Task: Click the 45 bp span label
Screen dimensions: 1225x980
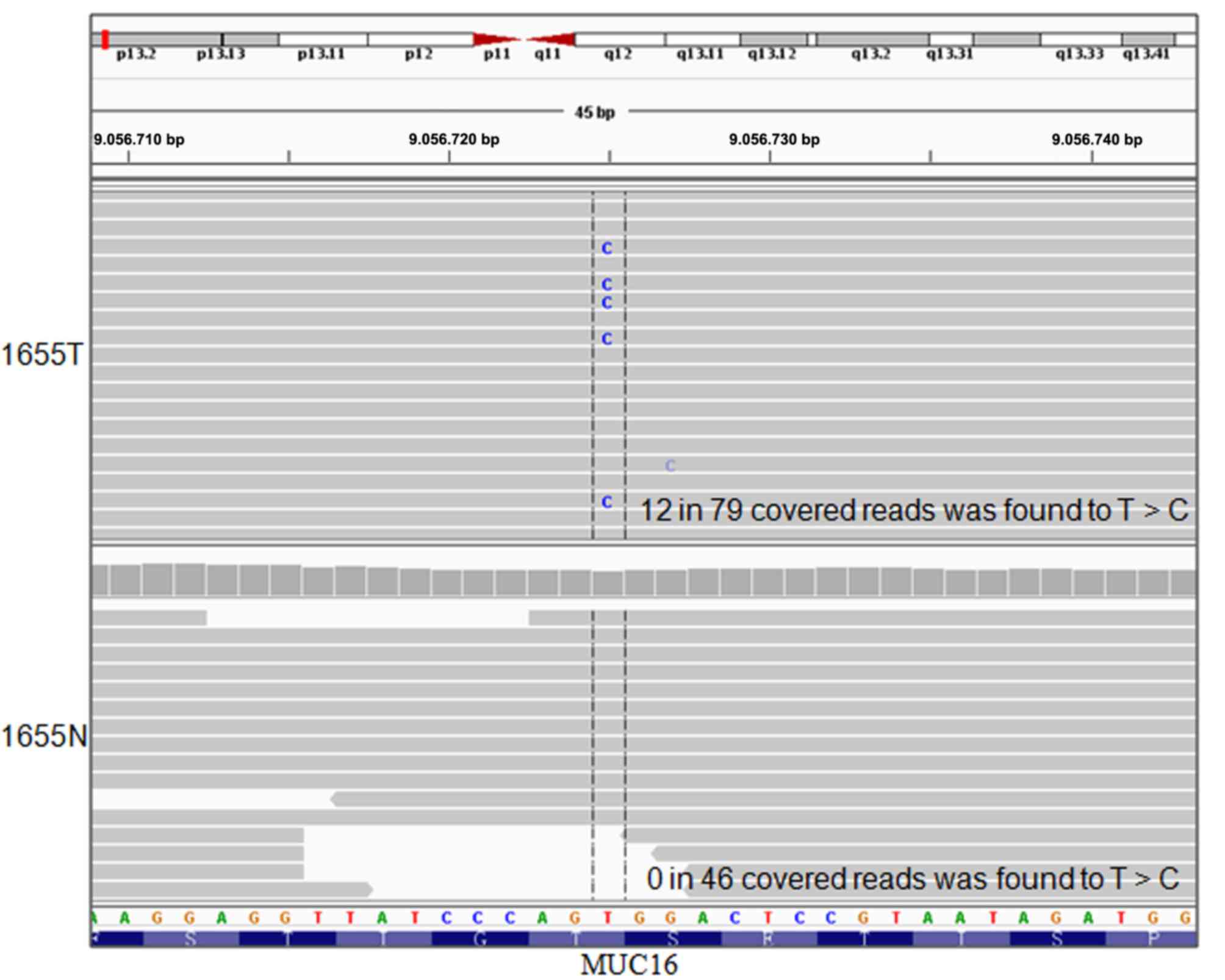Action: (x=595, y=112)
